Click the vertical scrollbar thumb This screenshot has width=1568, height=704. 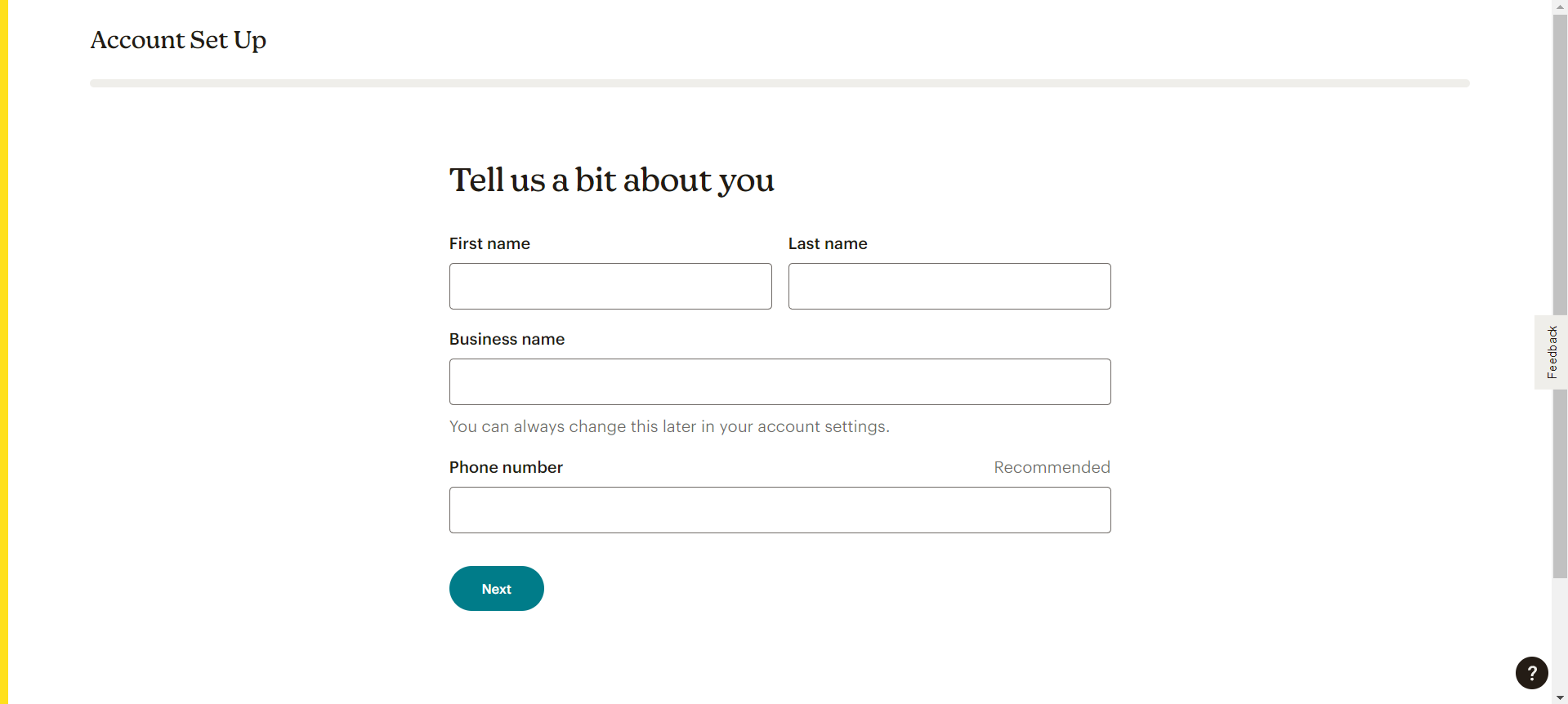[1560, 294]
